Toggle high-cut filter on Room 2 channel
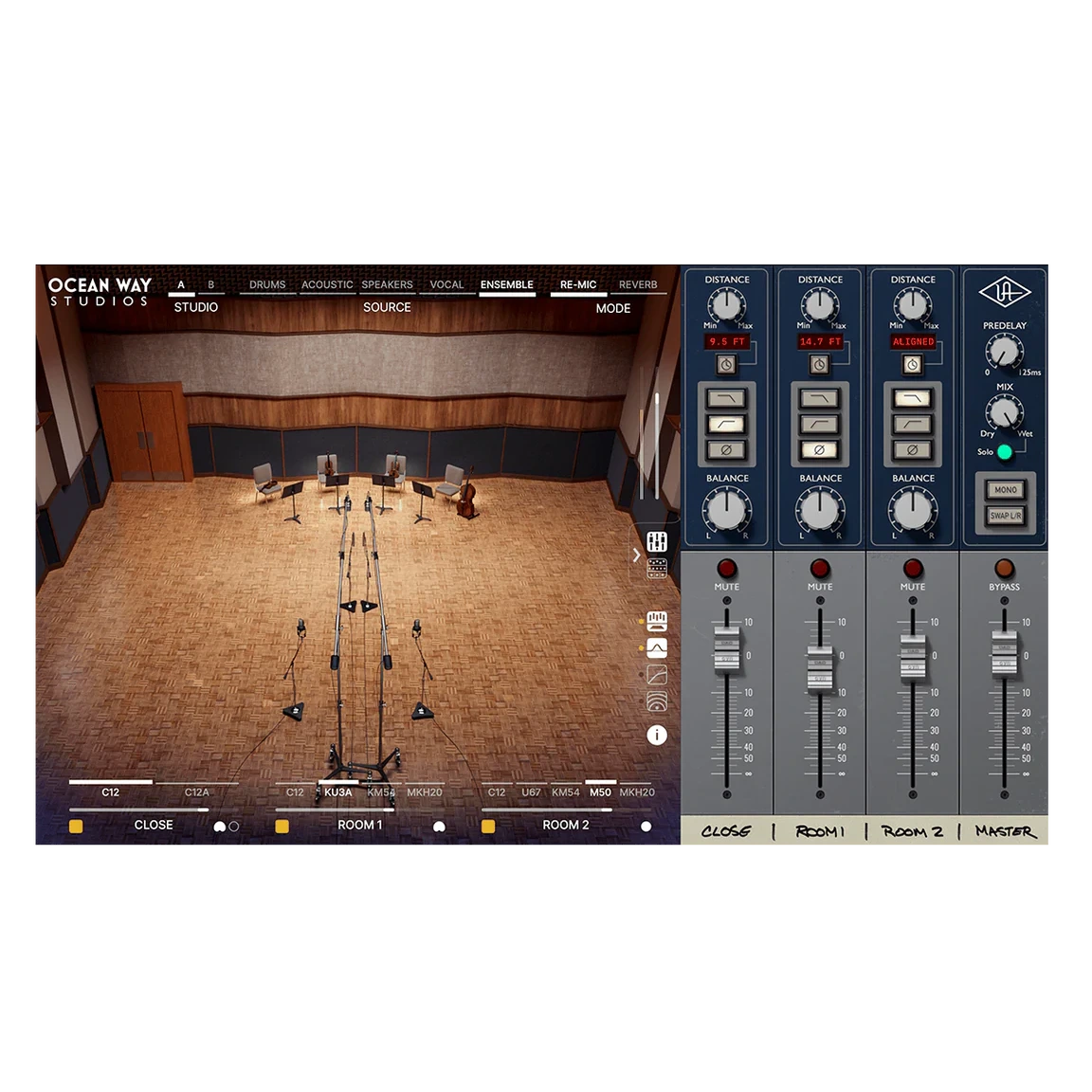Screen dimensions: 1092x1092 pos(912,398)
